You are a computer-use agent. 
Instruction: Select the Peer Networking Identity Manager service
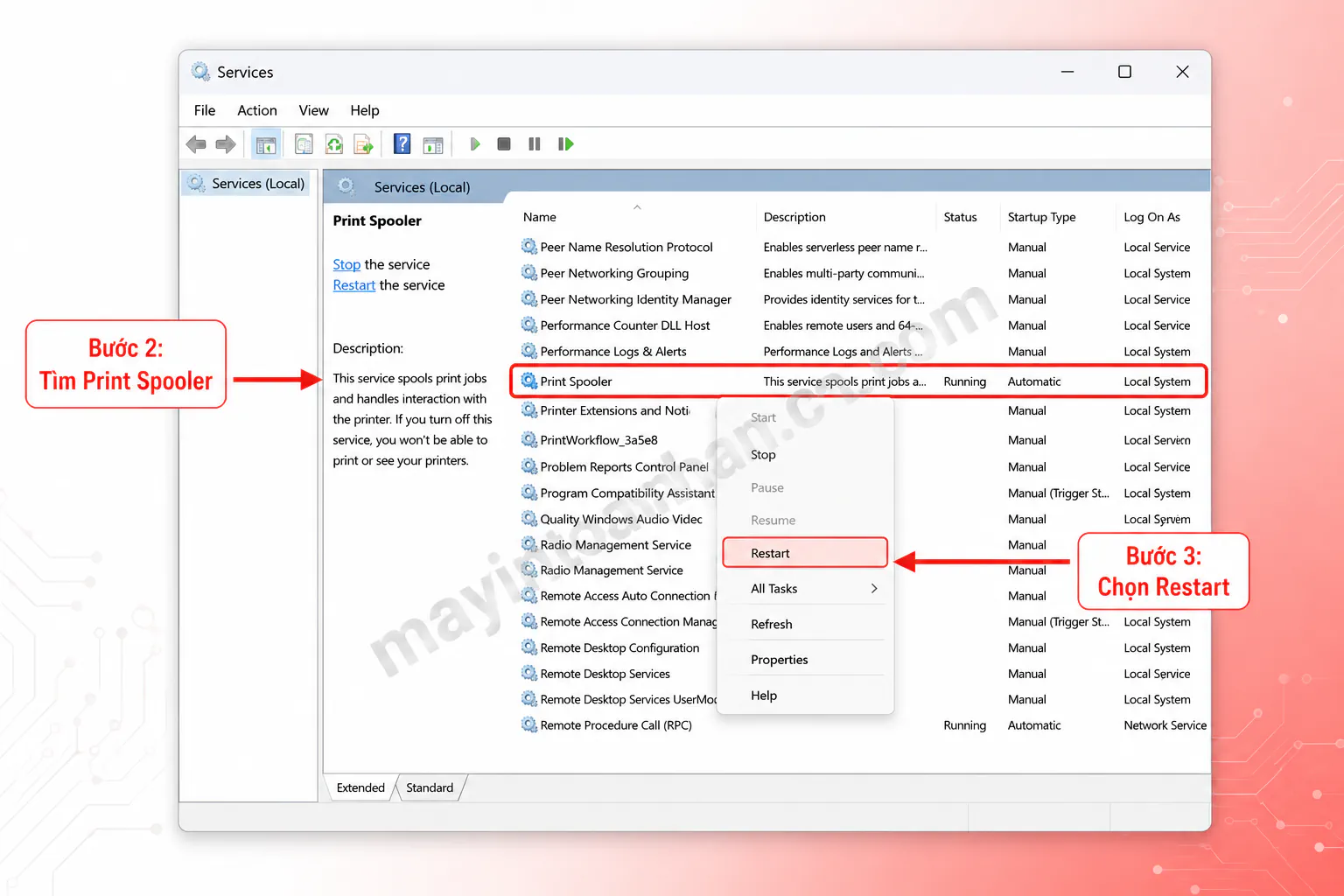[636, 299]
